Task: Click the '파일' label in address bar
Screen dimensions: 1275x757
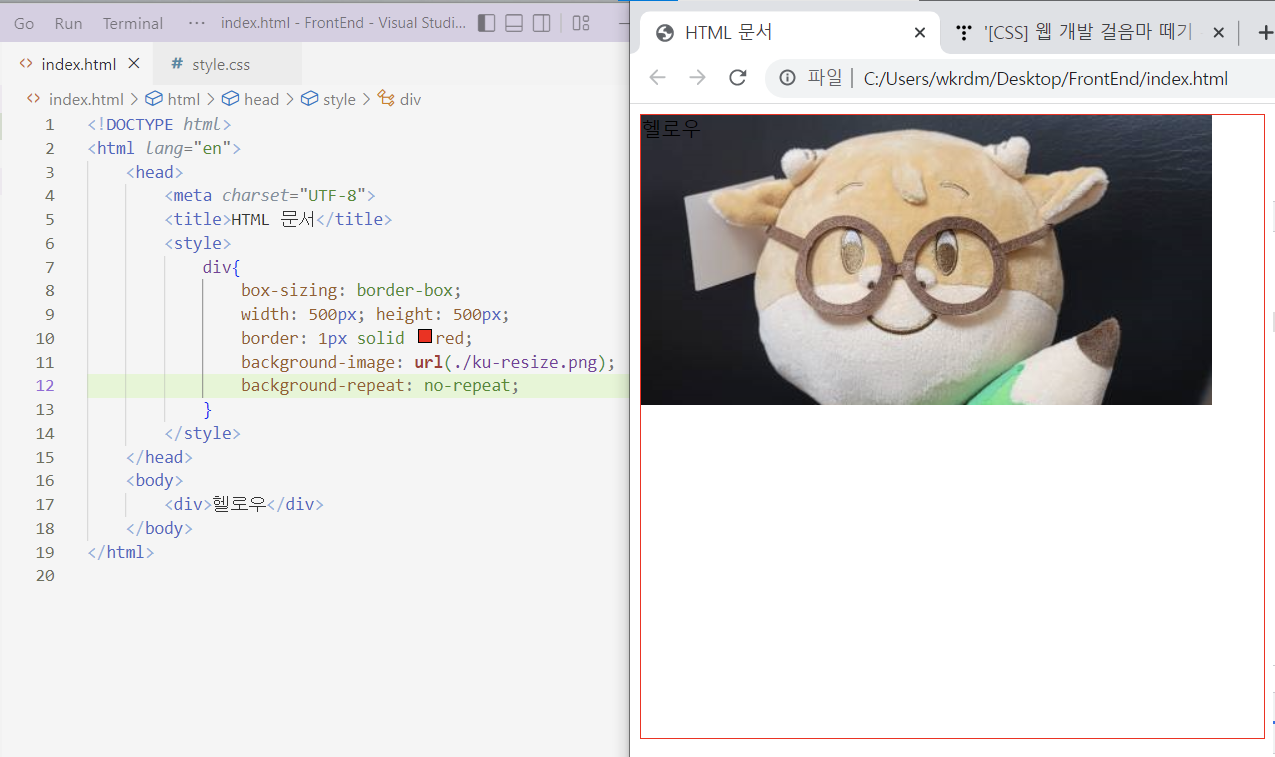Action: pyautogui.click(x=825, y=78)
